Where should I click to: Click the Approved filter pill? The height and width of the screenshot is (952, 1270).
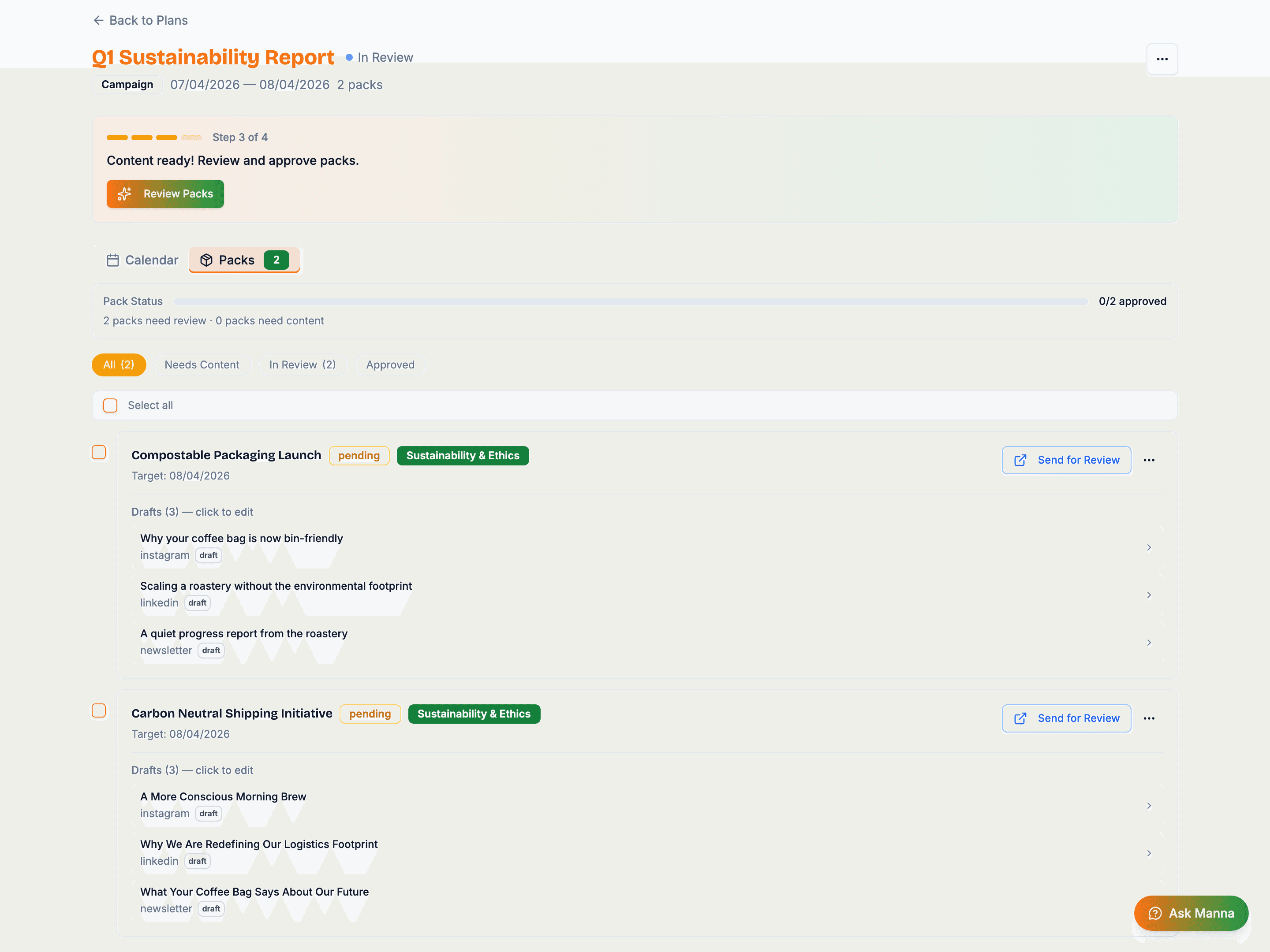390,365
